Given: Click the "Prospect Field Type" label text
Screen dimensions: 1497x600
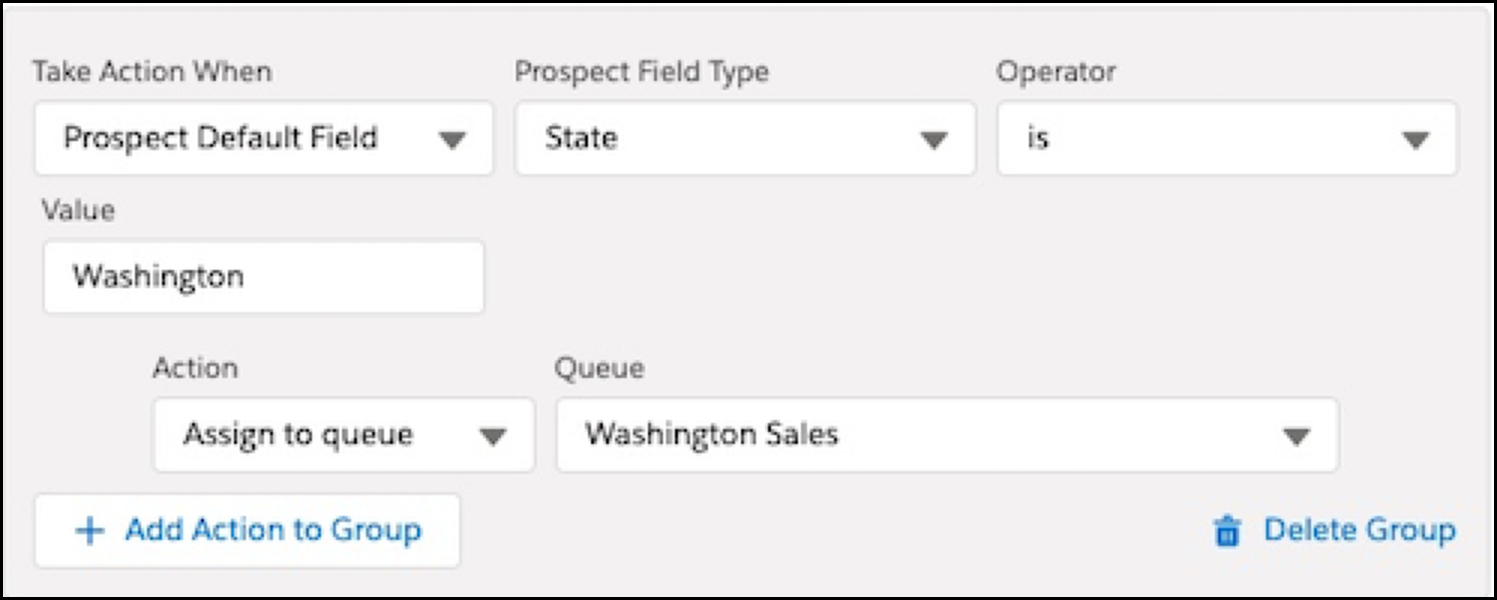Looking at the screenshot, I should 641,72.
